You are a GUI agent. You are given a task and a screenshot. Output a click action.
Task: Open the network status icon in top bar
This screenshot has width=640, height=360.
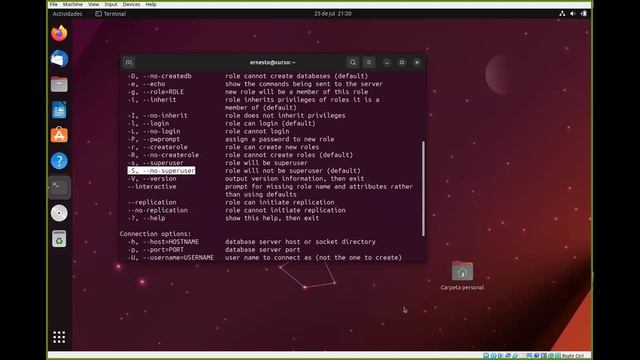pyautogui.click(x=562, y=13)
